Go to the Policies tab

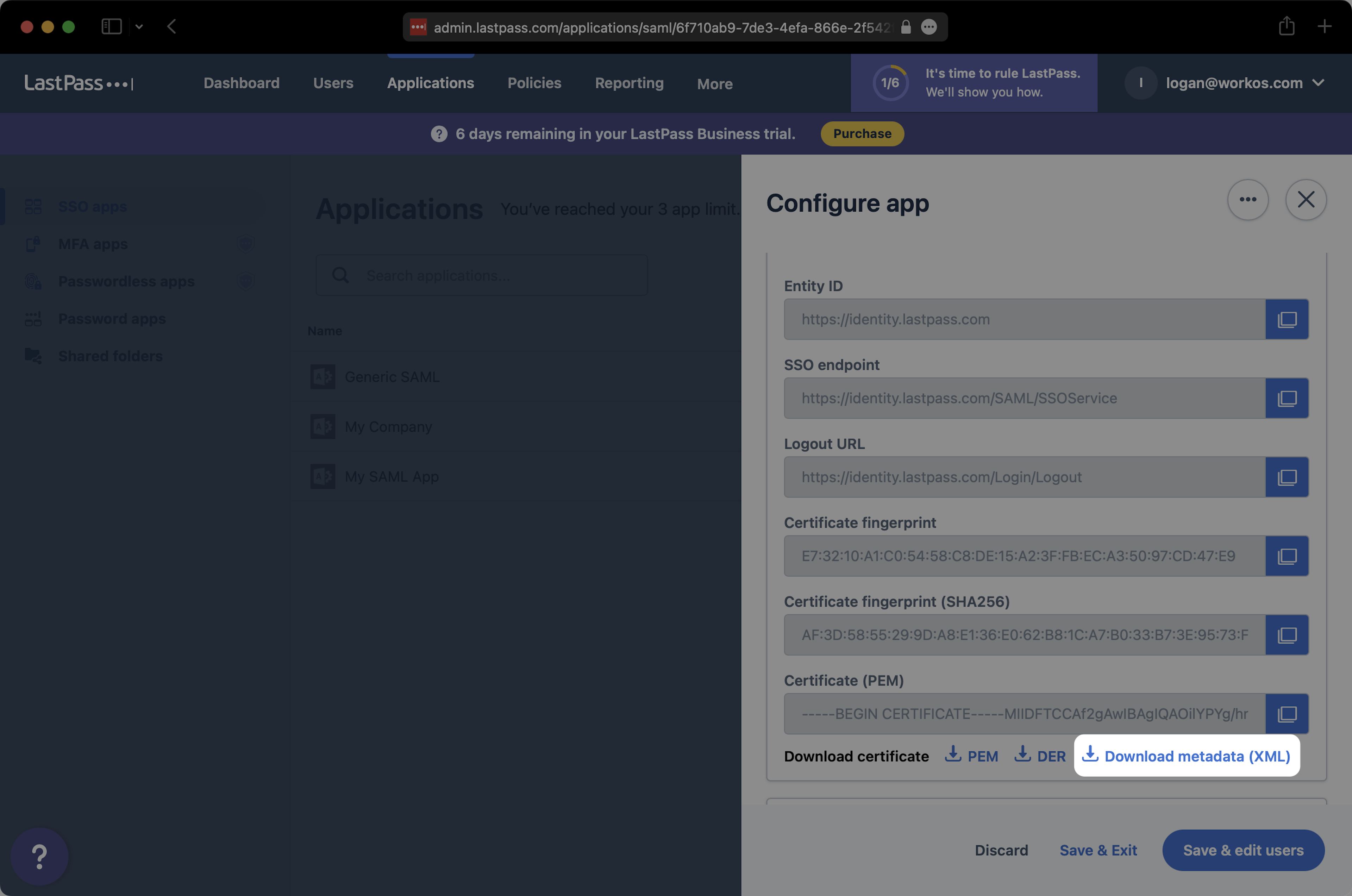(534, 83)
